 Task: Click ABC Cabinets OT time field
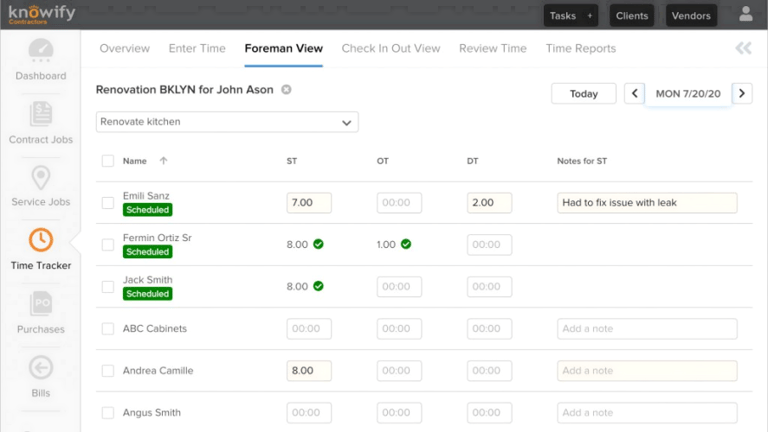coord(399,329)
